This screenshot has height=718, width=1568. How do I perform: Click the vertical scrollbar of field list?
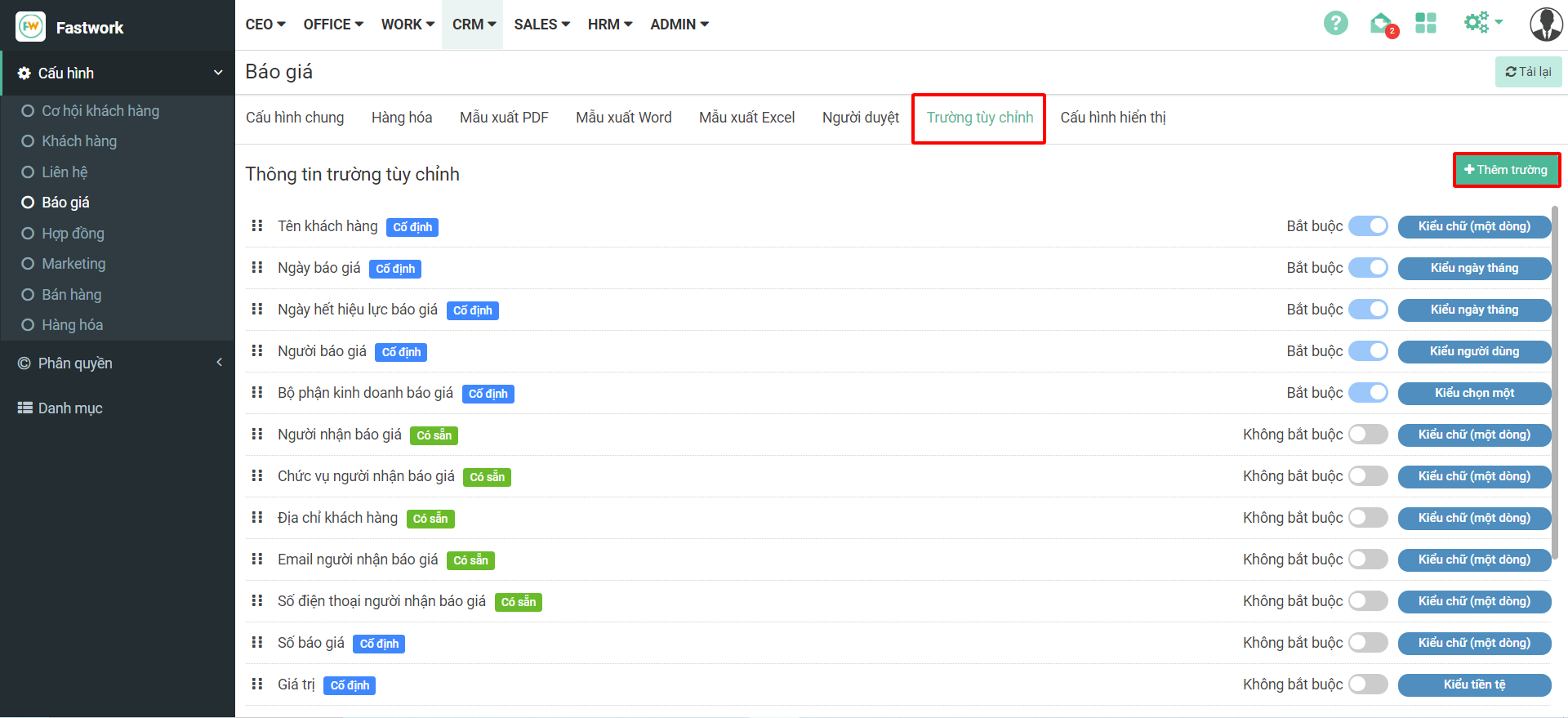[1557, 368]
